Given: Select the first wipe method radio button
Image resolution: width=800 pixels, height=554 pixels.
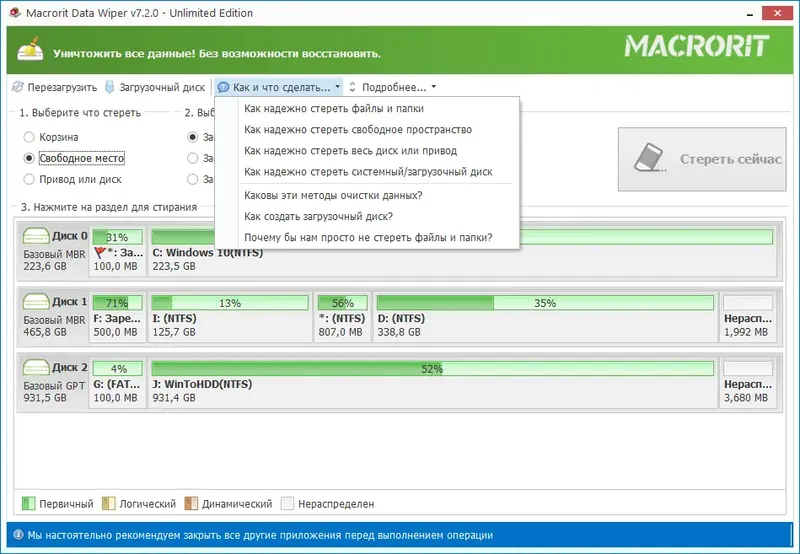Looking at the screenshot, I should [x=192, y=137].
